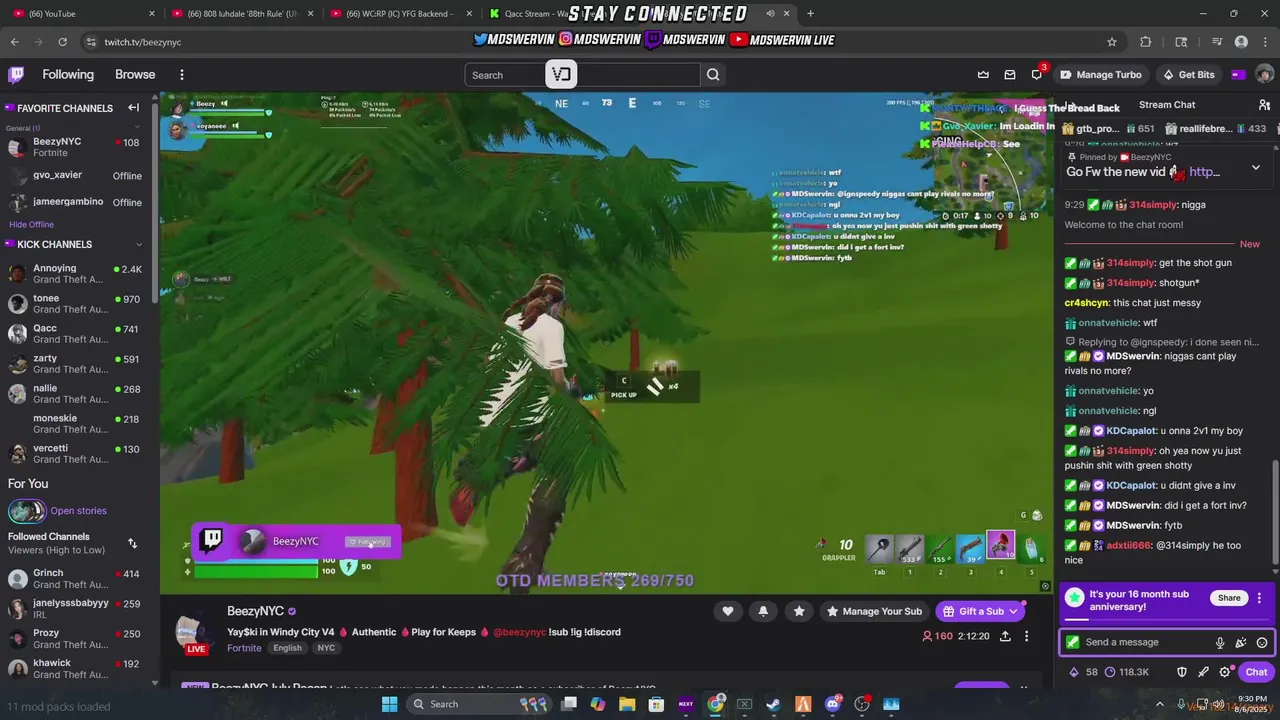The image size is (1280, 720).
Task: Bookmark this page star in address bar
Action: pos(1111,42)
